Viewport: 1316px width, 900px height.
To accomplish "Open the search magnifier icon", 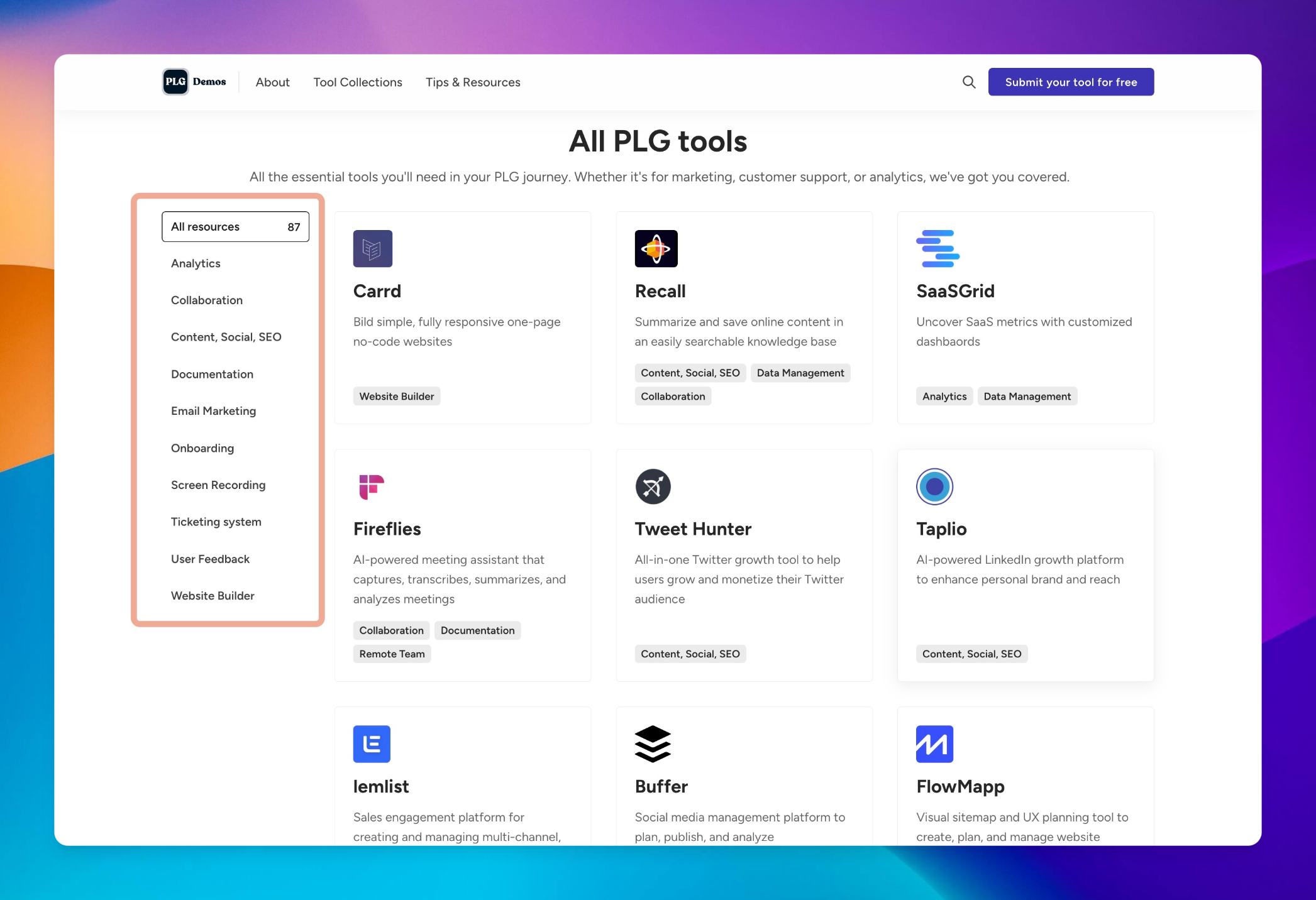I will 969,82.
